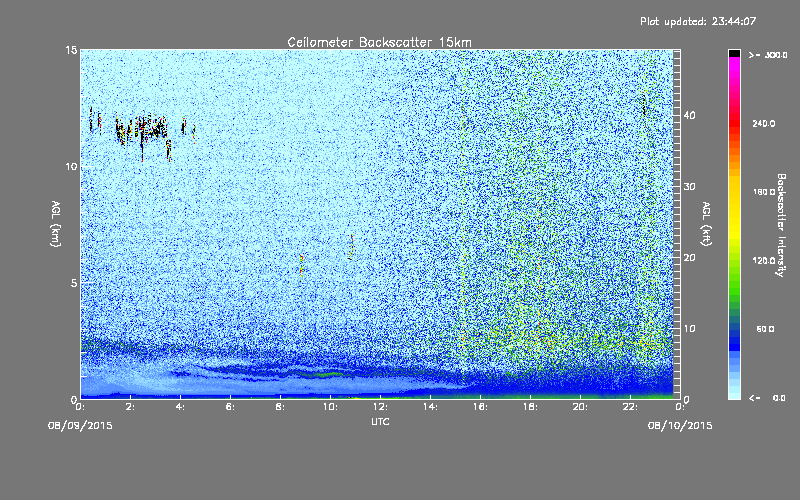Click the "5" tick on the km axis
Screen dimensions: 800x500
[x=74, y=283]
